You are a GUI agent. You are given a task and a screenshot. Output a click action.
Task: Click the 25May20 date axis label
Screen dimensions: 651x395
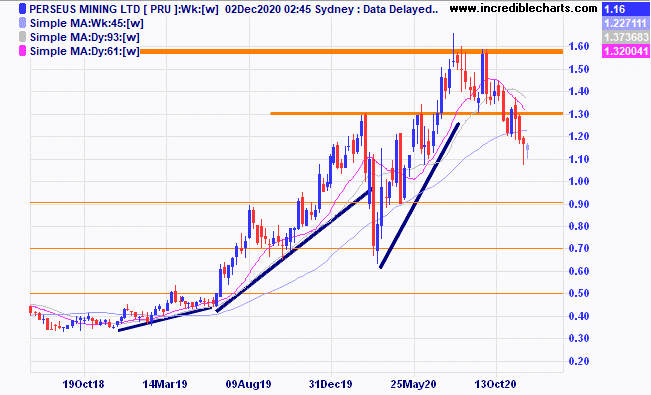click(x=414, y=384)
